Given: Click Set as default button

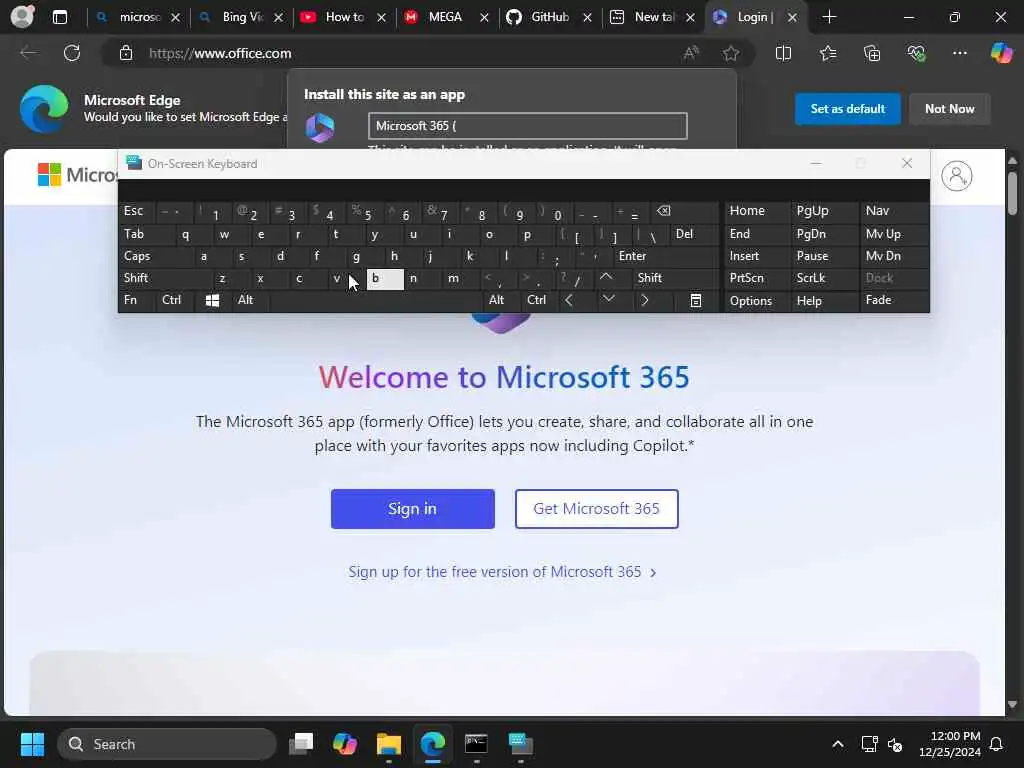Looking at the screenshot, I should pos(848,108).
